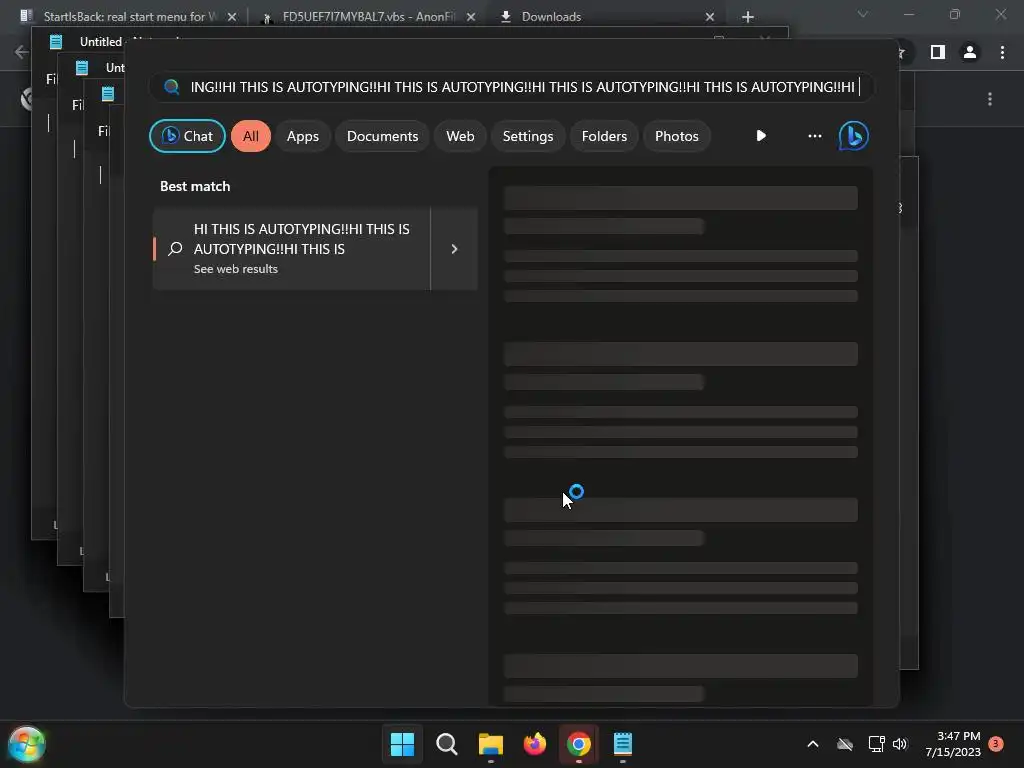Open best match AUTOTYPING web result

pyautogui.click(x=291, y=249)
